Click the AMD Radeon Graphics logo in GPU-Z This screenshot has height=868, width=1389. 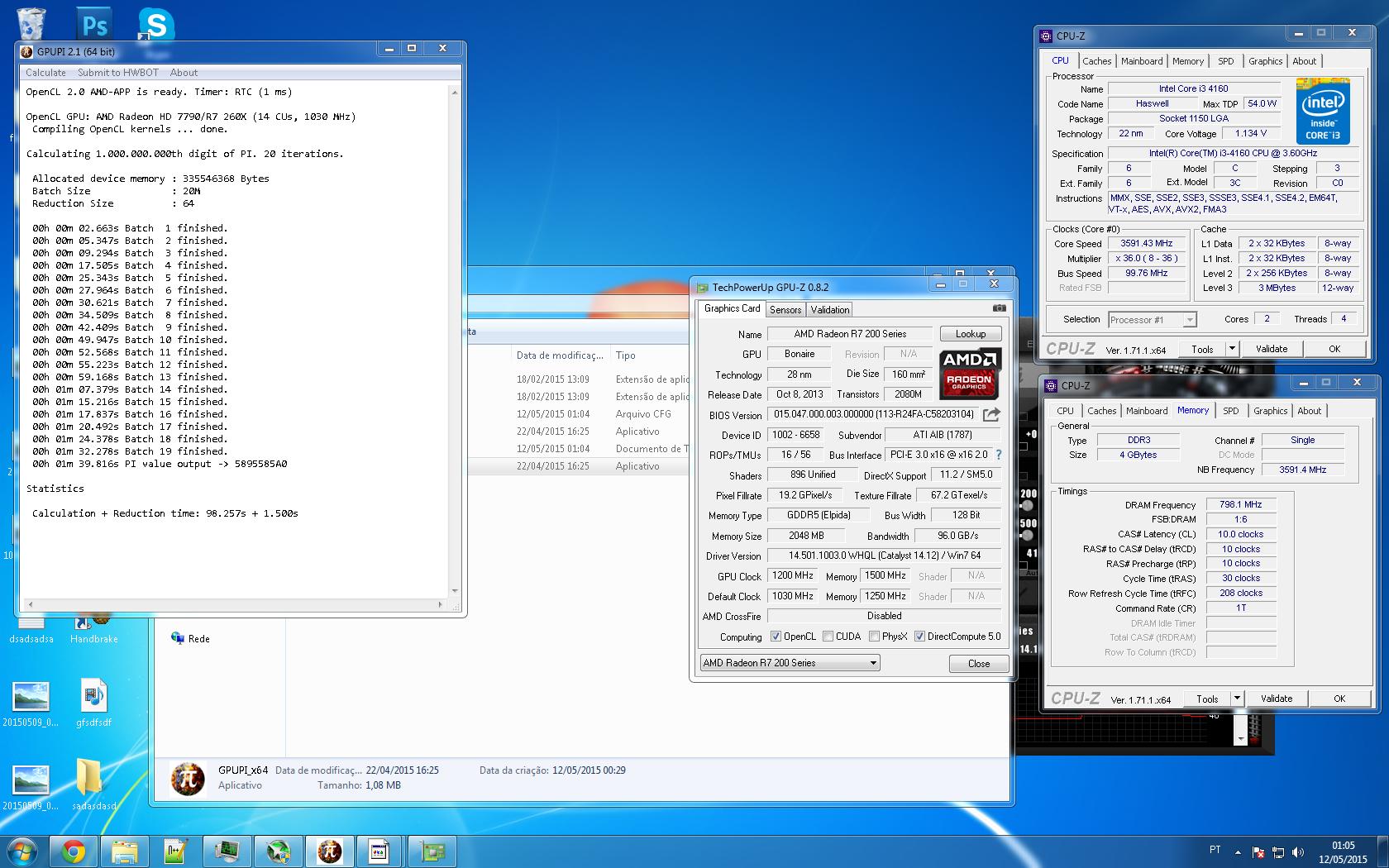(x=970, y=374)
